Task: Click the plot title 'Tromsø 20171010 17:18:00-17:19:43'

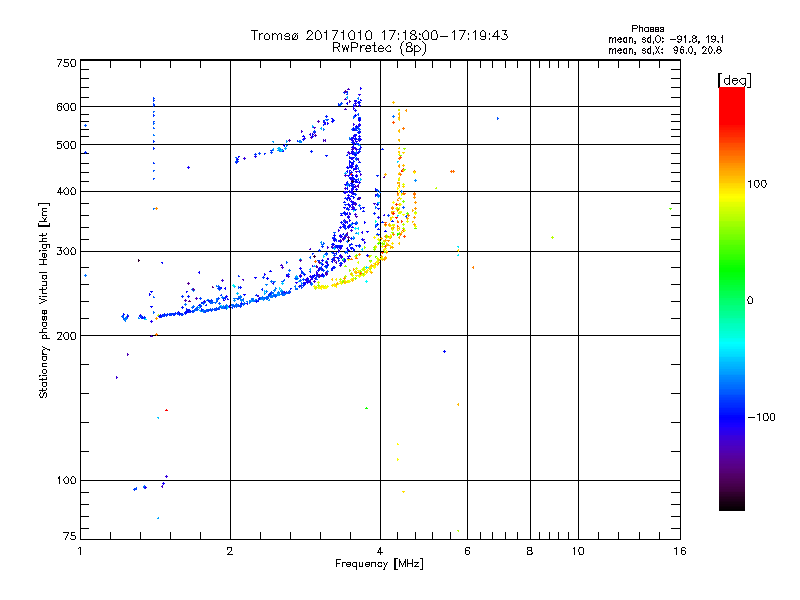Action: tap(380, 35)
